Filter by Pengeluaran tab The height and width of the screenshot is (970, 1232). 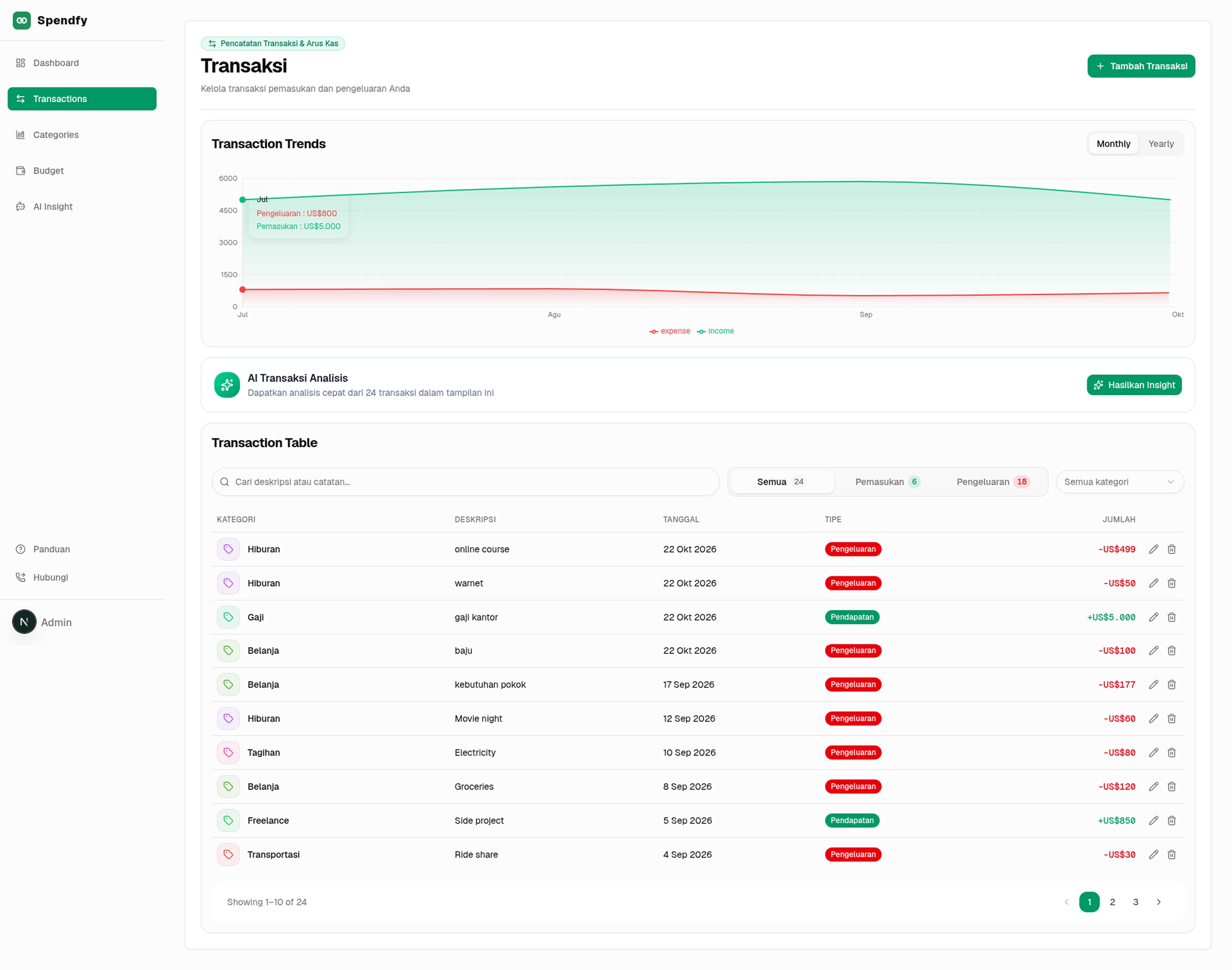993,482
